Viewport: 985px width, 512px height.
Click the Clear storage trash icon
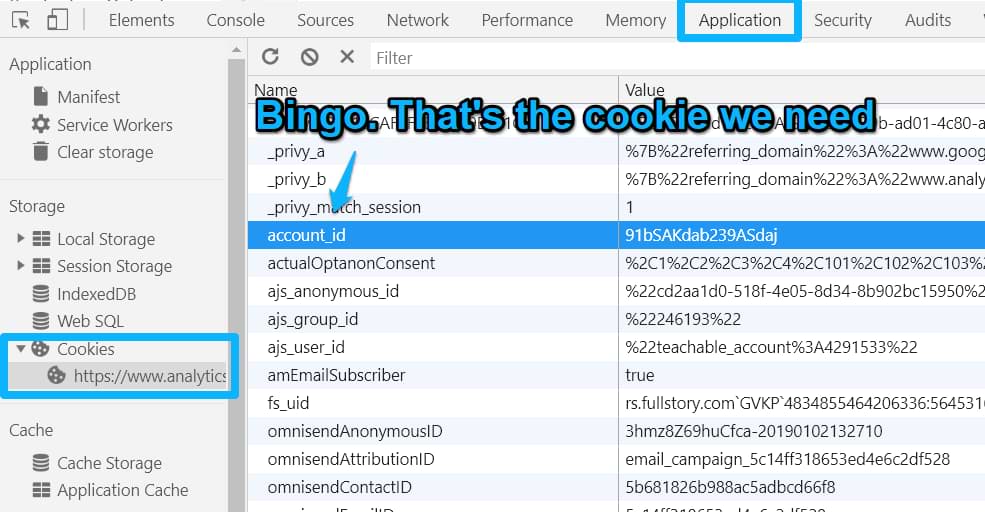(41, 151)
